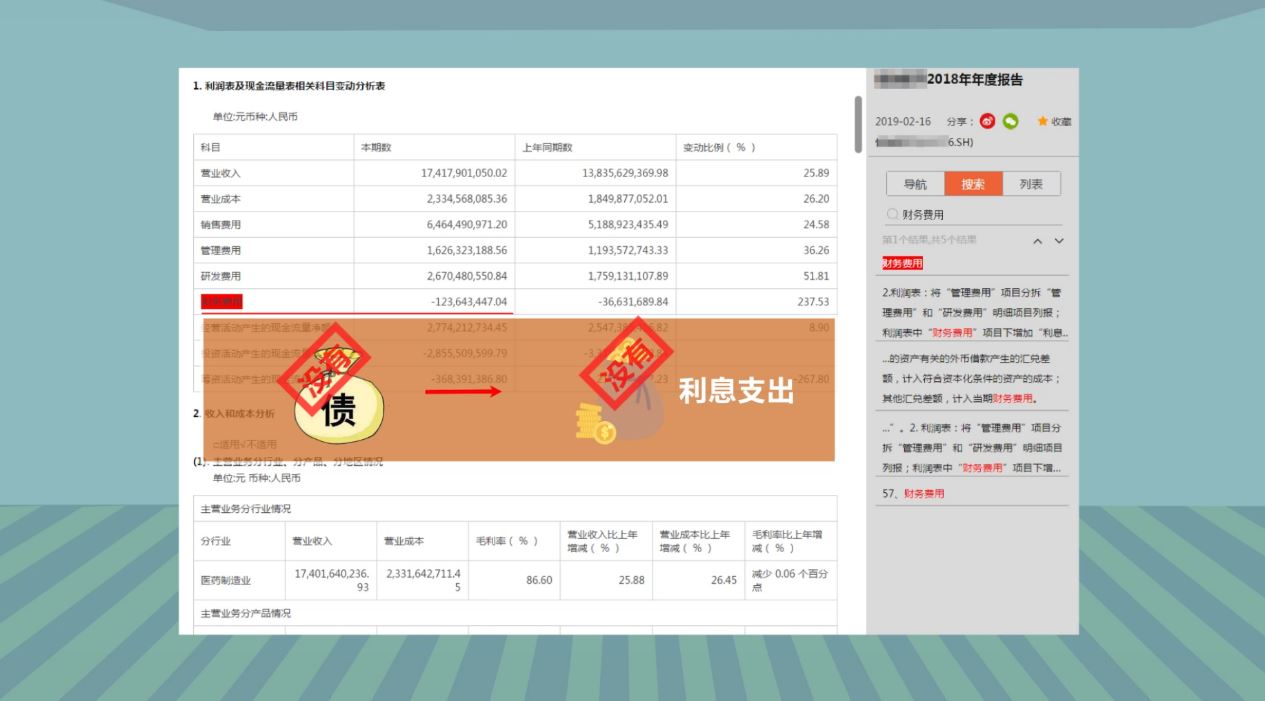
Task: Click the date 2019-02-16
Action: pyautogui.click(x=903, y=121)
